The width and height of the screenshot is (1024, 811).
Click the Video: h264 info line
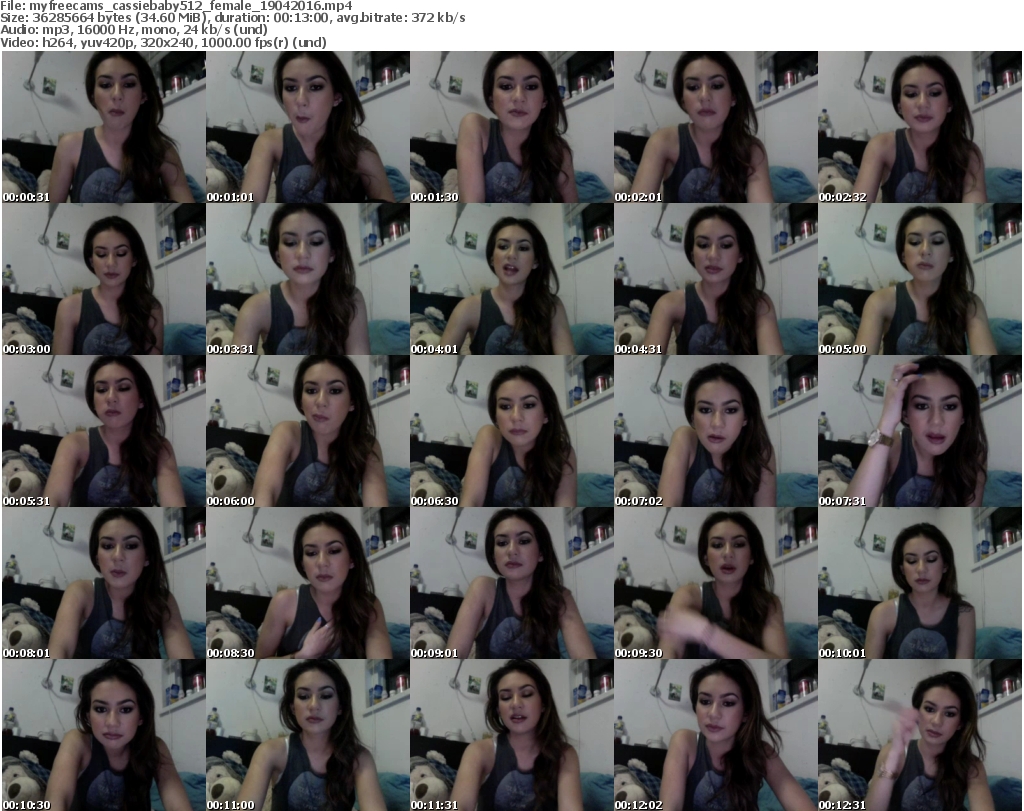click(163, 42)
